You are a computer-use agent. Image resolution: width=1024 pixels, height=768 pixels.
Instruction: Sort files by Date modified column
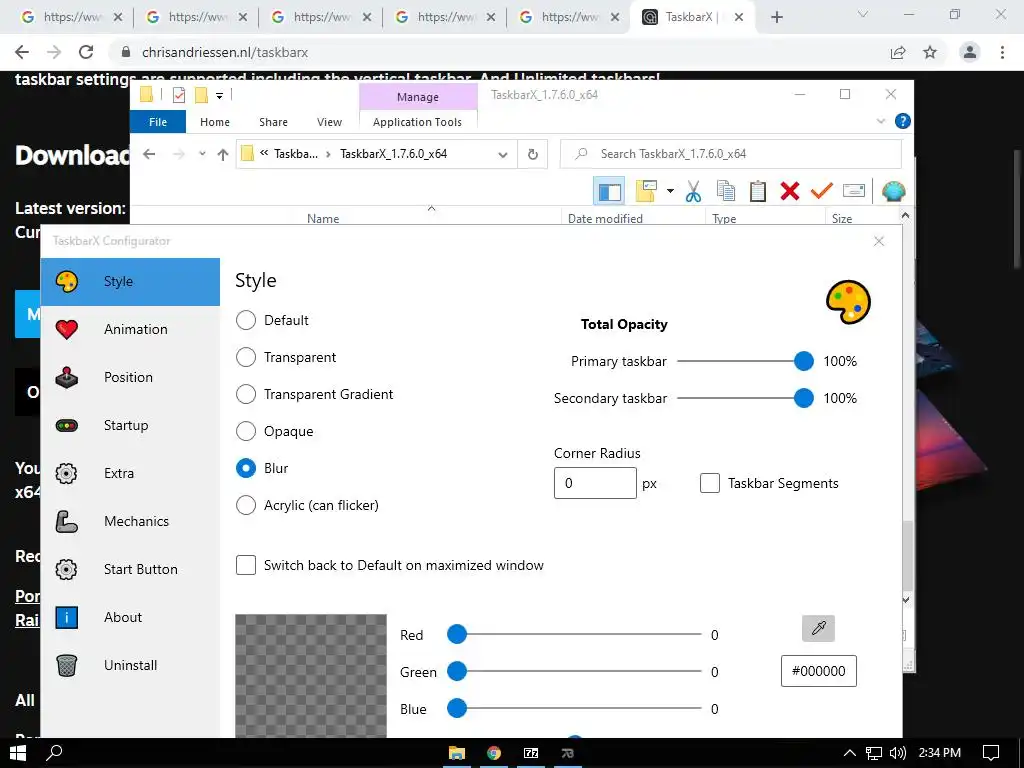point(605,219)
